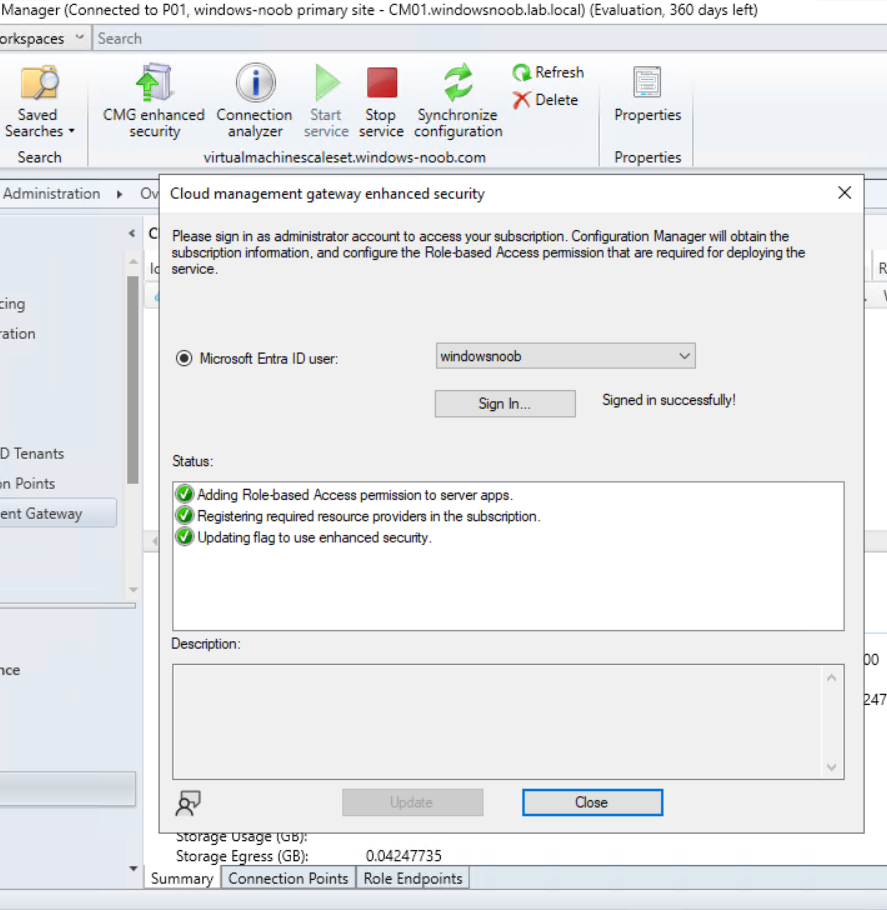Click the Storage Egress value 0.04247735
Image resolution: width=887 pixels, height=910 pixels.
(x=403, y=856)
